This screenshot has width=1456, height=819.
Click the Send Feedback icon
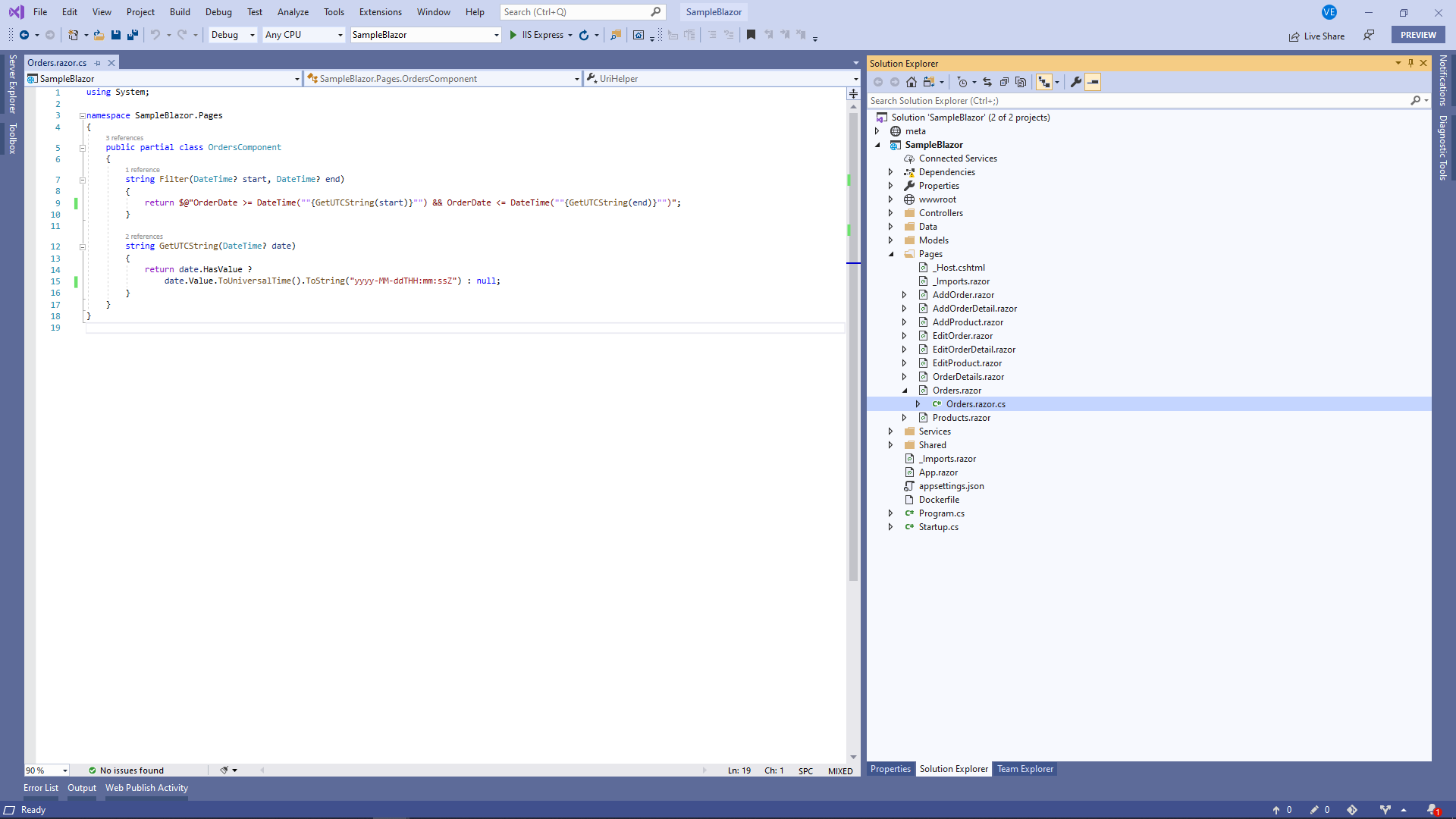(x=1369, y=35)
